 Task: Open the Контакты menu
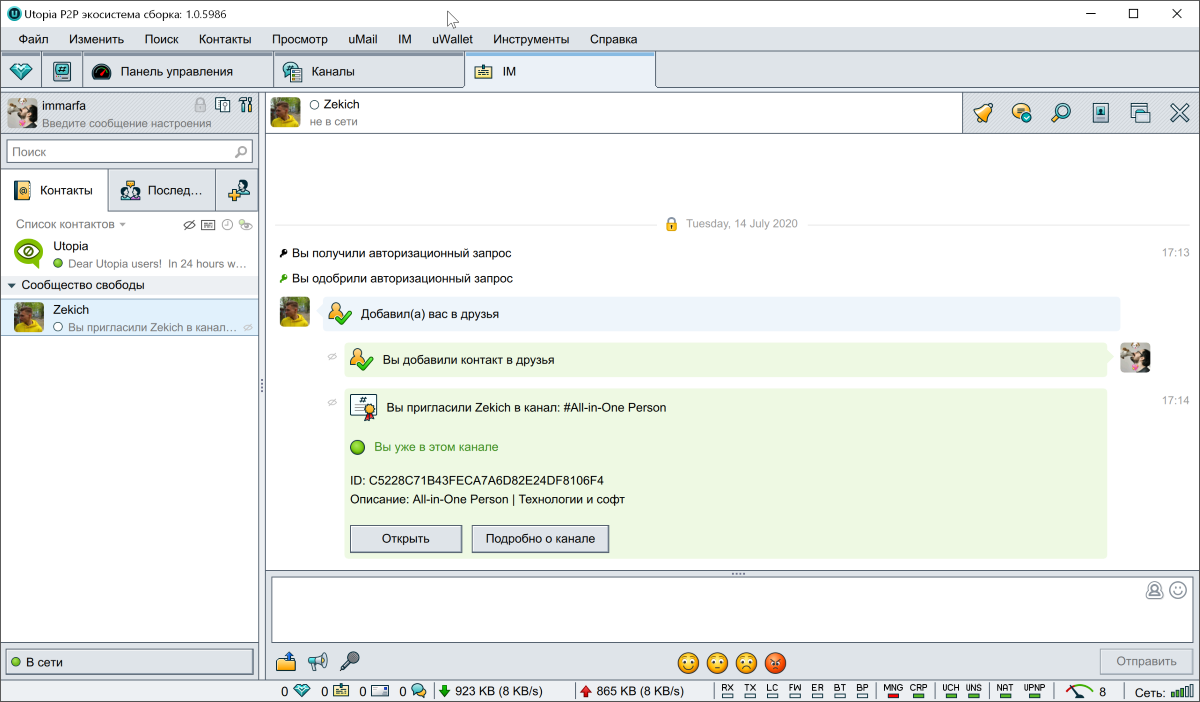(225, 39)
